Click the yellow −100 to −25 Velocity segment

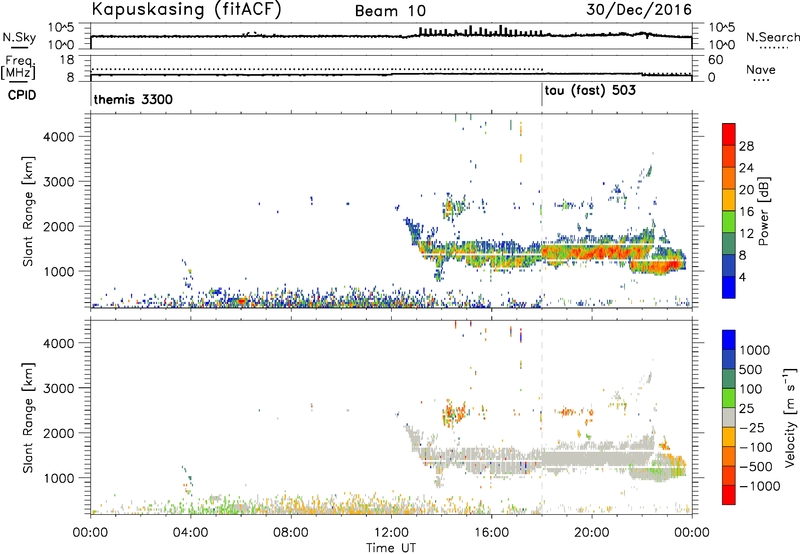click(x=729, y=437)
